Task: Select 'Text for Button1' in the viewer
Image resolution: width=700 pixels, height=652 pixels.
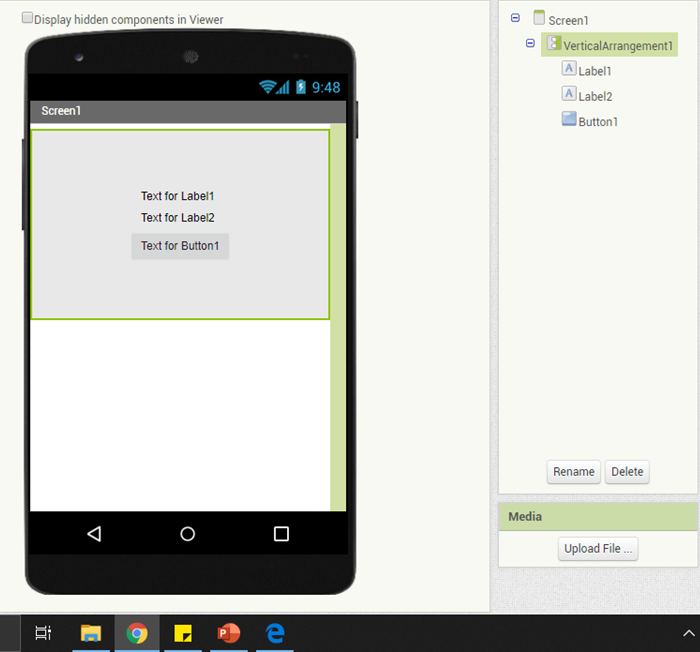Action: tap(180, 246)
